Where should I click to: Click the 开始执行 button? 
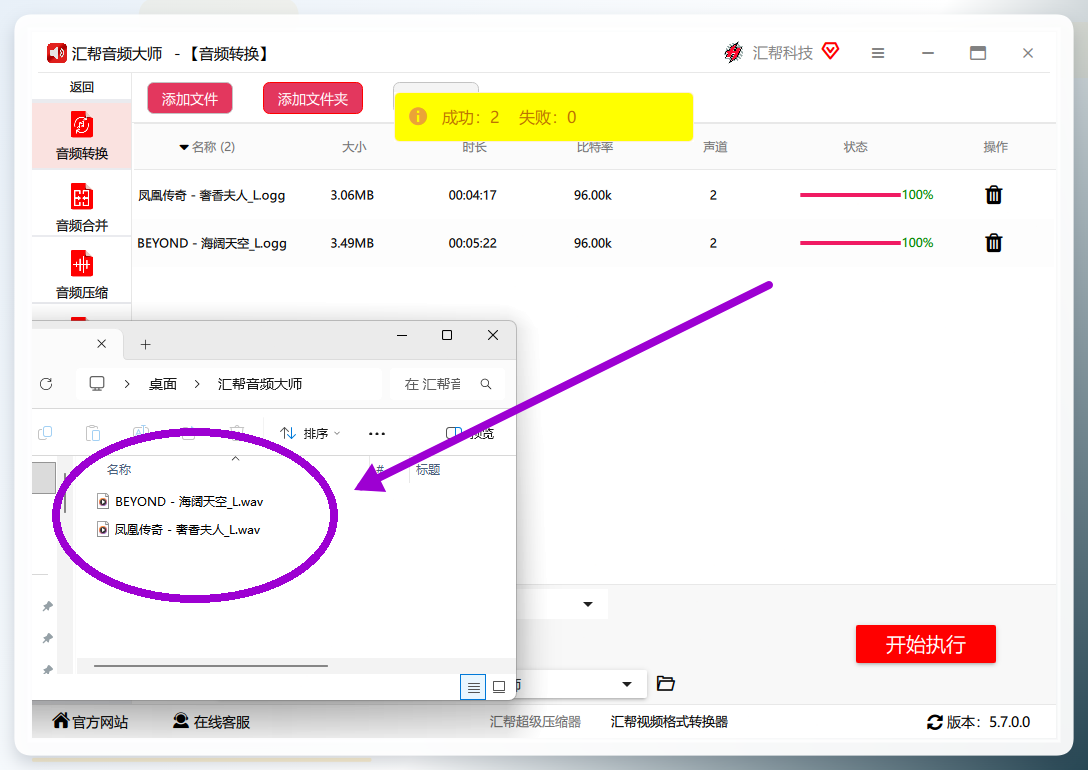click(926, 644)
